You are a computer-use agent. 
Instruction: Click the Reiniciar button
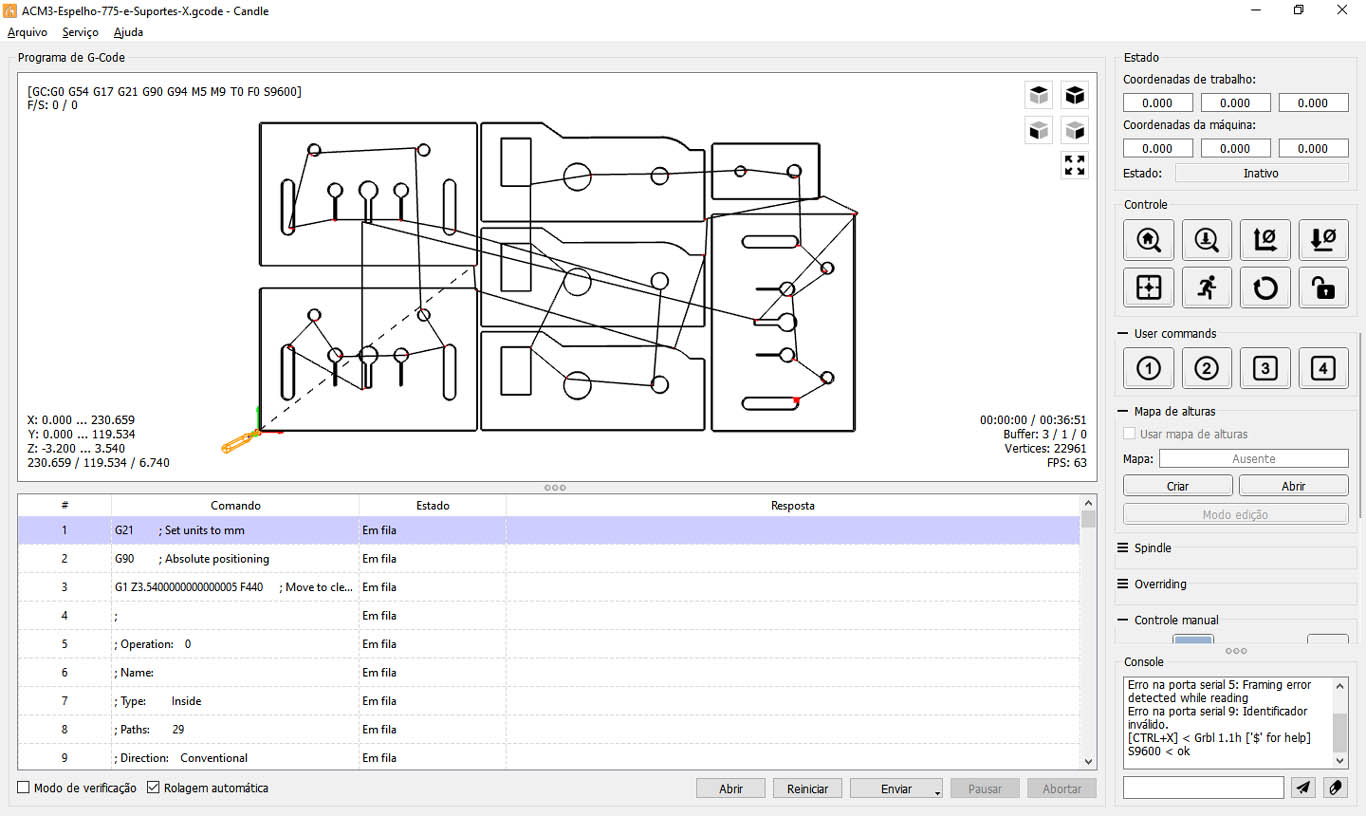(808, 789)
